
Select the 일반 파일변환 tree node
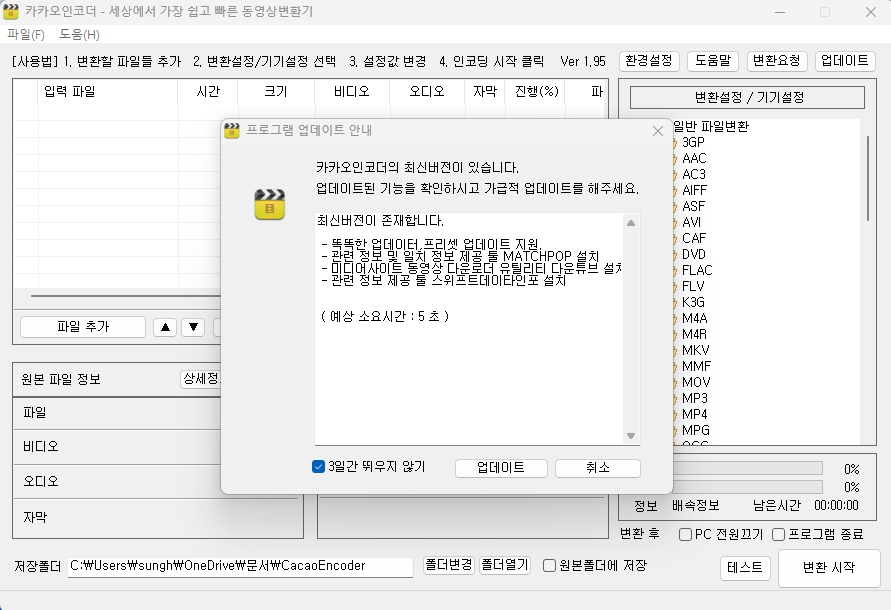pyautogui.click(x=710, y=126)
